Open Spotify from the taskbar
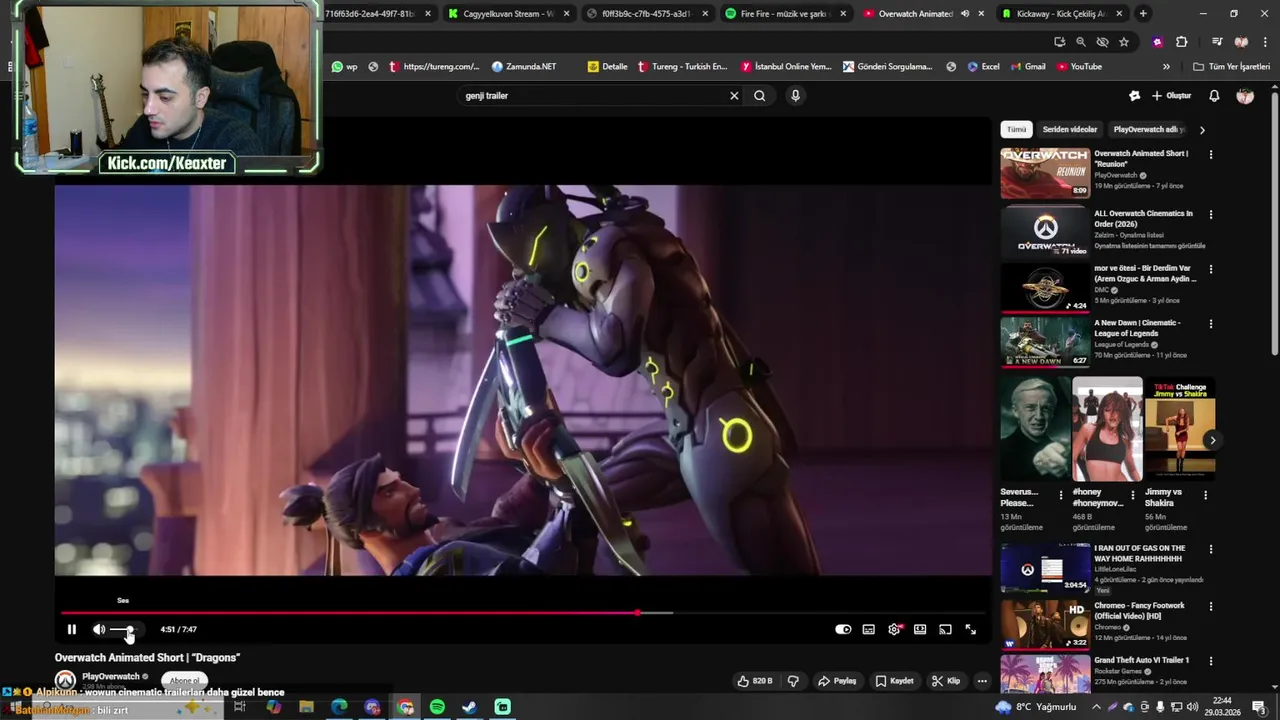Viewport: 1280px width, 720px height. (x=437, y=707)
